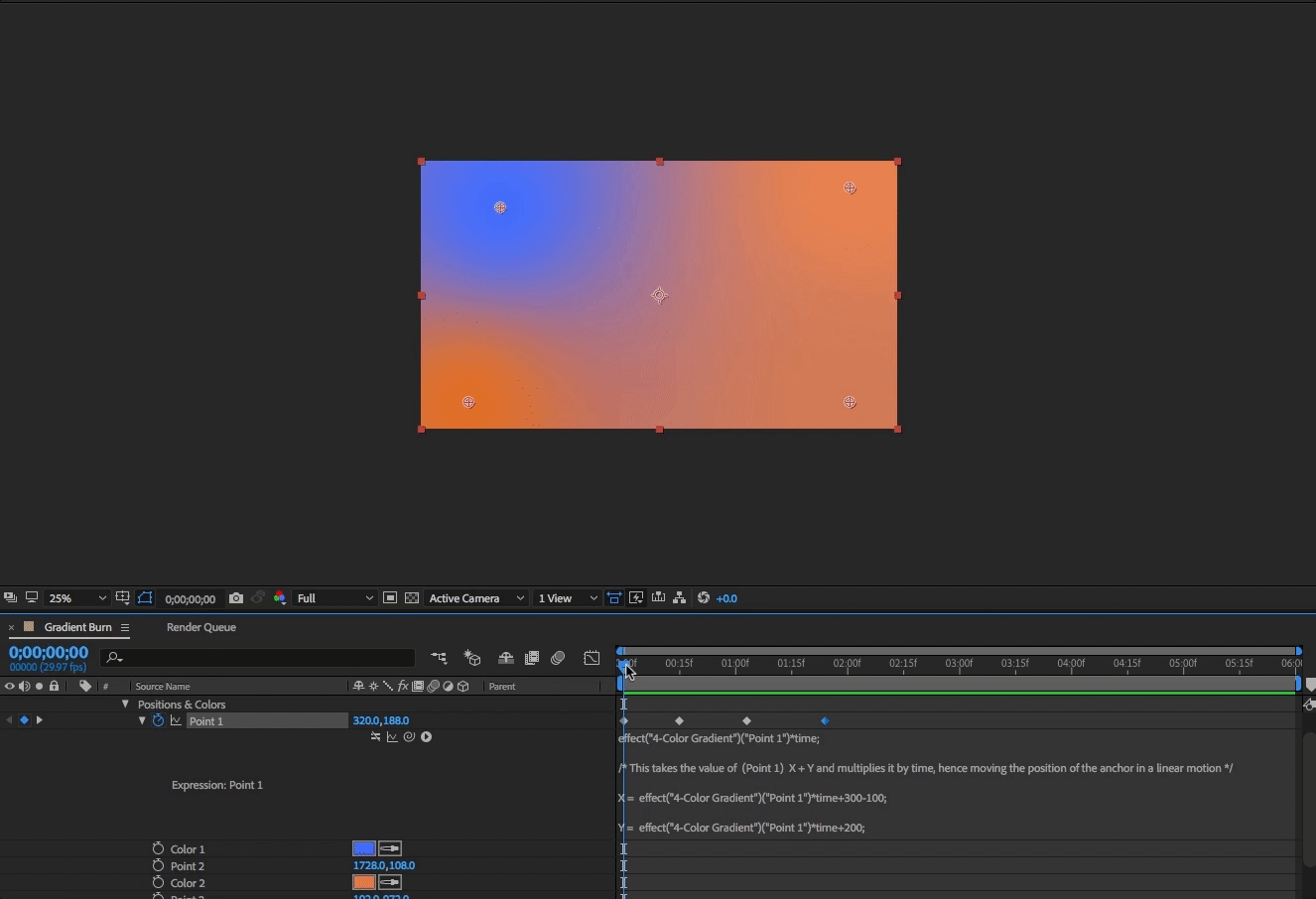
Task: Open the orange Color 2 swatch
Action: pyautogui.click(x=364, y=882)
